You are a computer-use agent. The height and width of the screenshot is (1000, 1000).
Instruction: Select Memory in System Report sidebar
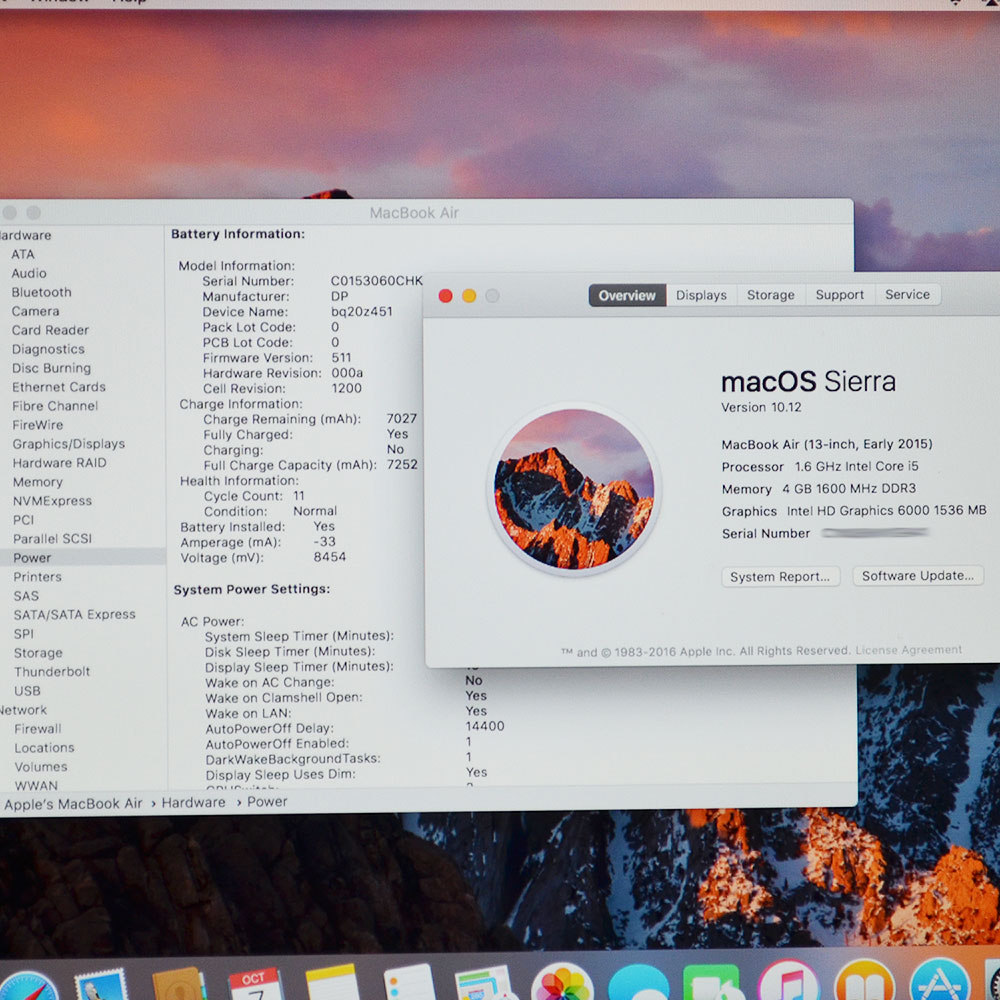click(x=38, y=482)
